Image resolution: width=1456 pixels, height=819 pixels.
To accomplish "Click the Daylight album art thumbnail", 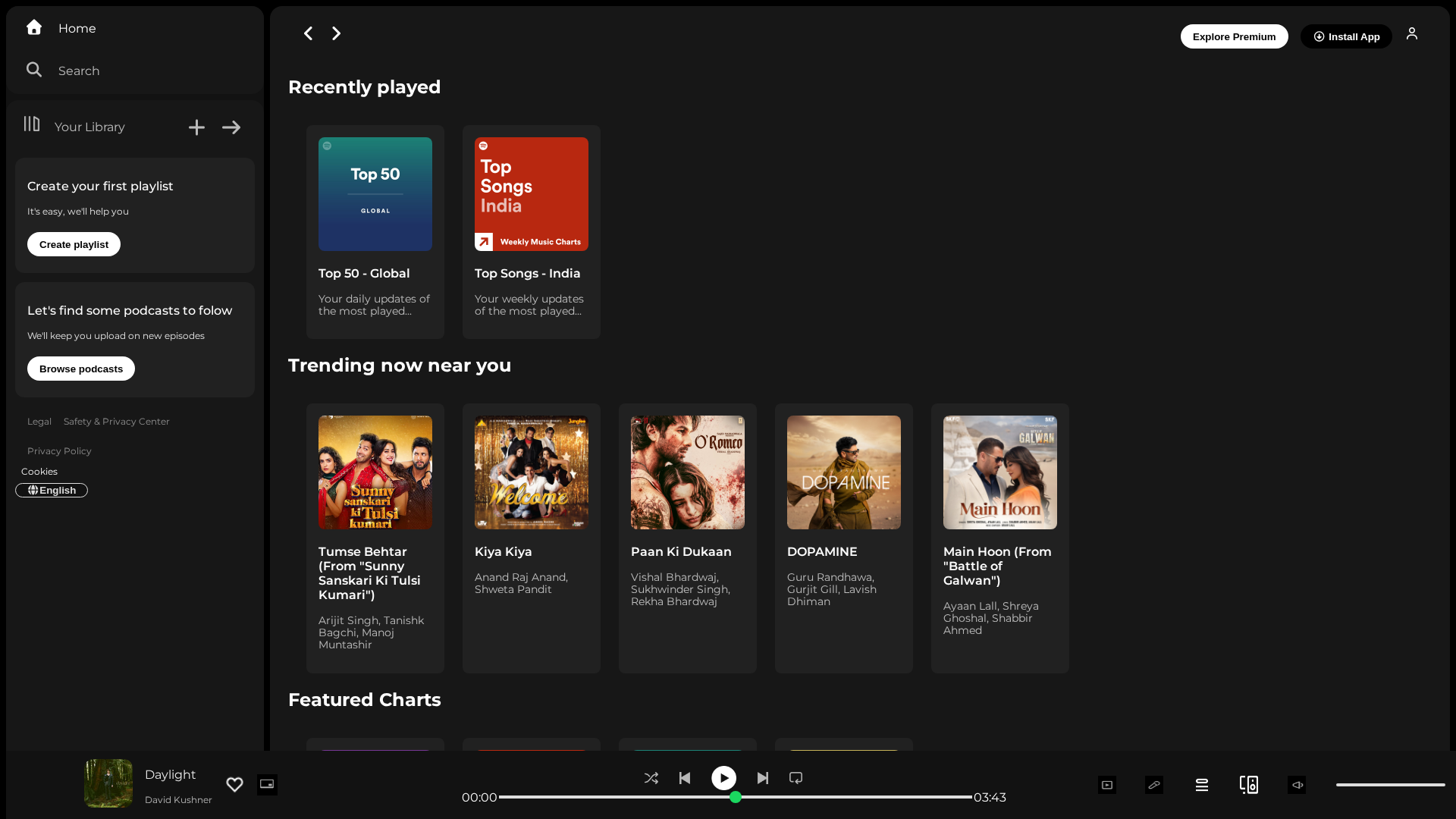I will tap(108, 783).
